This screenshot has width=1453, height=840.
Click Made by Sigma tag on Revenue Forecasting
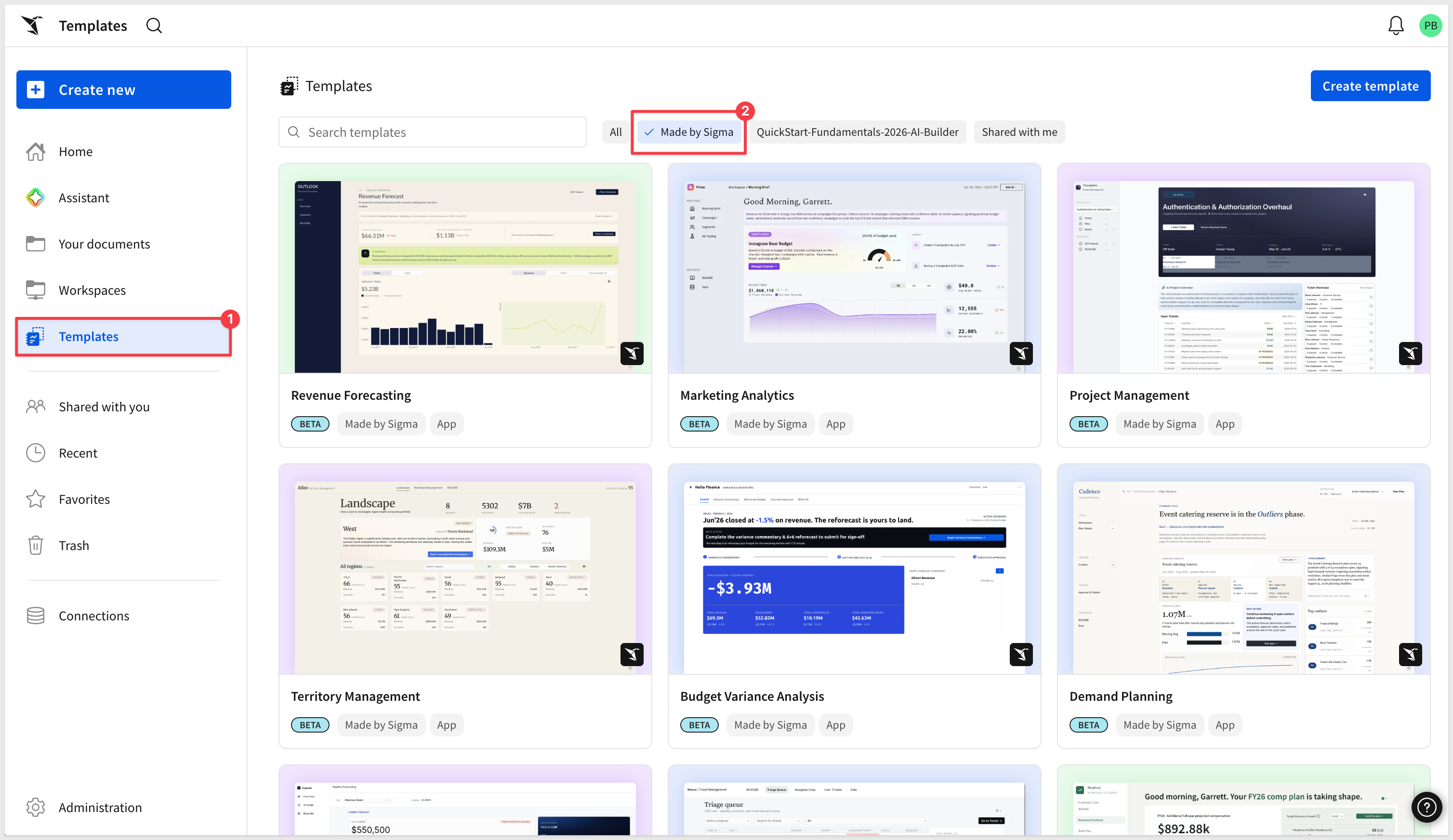(x=381, y=424)
